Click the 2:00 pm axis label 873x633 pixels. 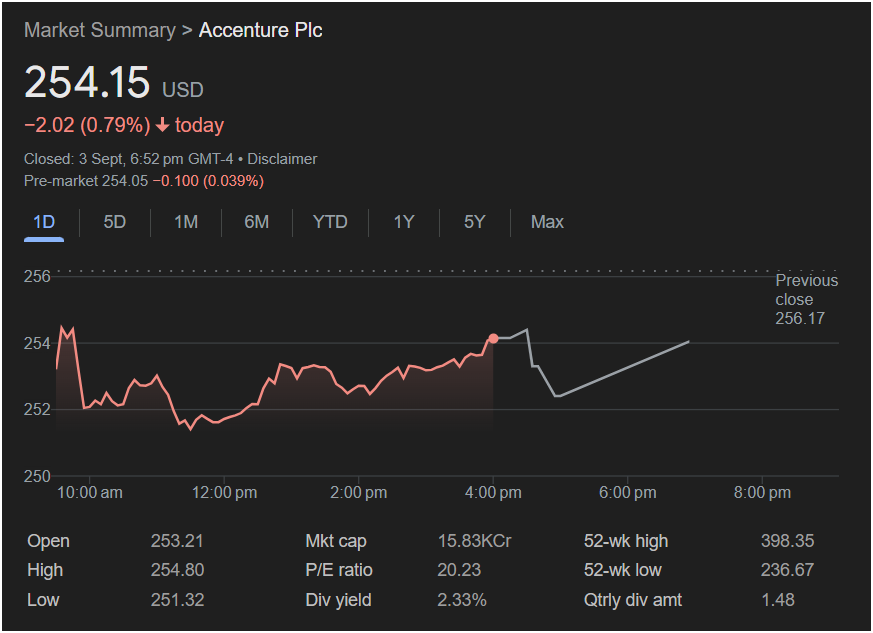359,492
